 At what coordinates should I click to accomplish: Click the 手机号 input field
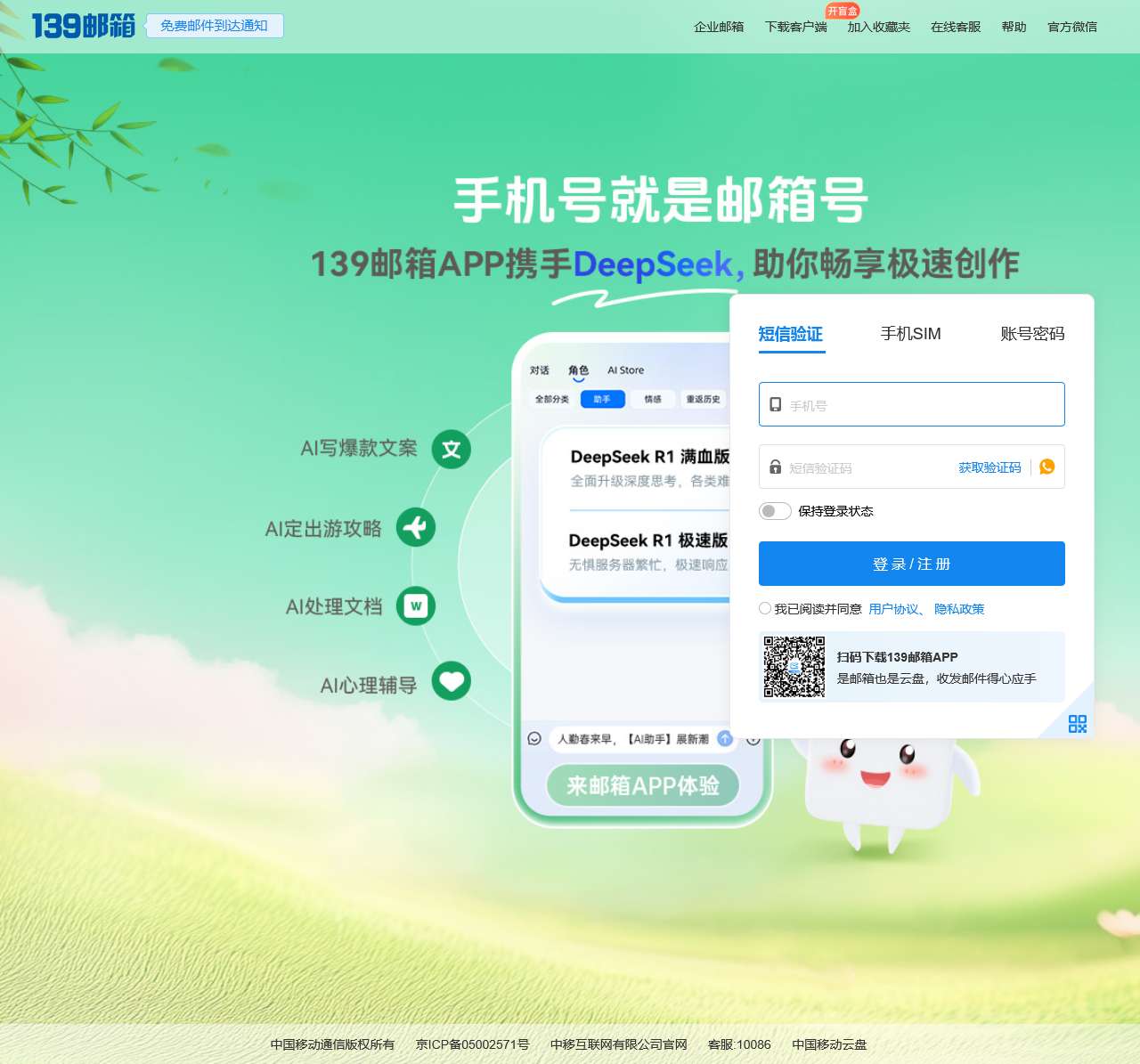[x=912, y=404]
